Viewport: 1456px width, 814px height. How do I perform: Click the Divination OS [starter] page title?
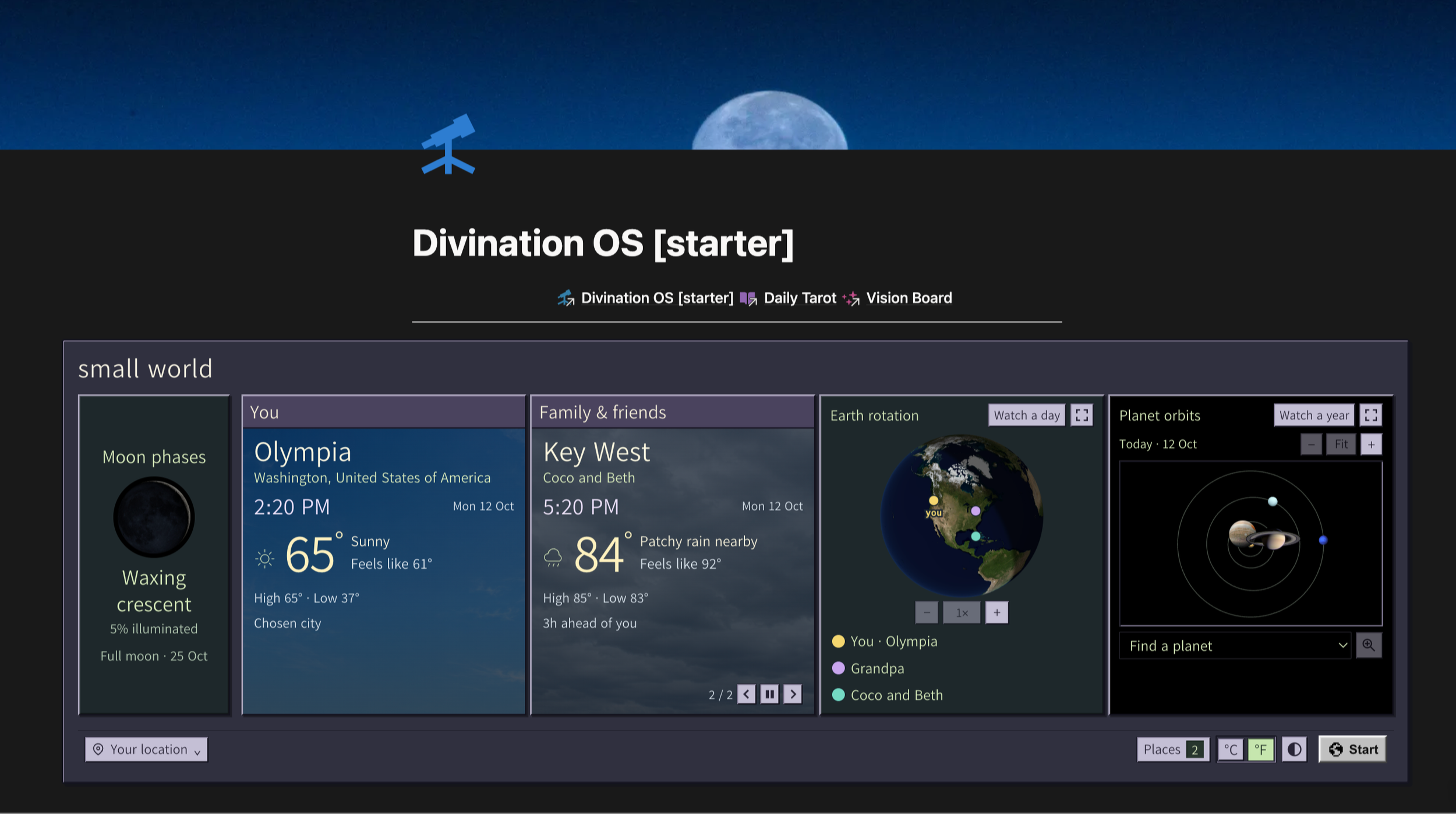coord(603,243)
